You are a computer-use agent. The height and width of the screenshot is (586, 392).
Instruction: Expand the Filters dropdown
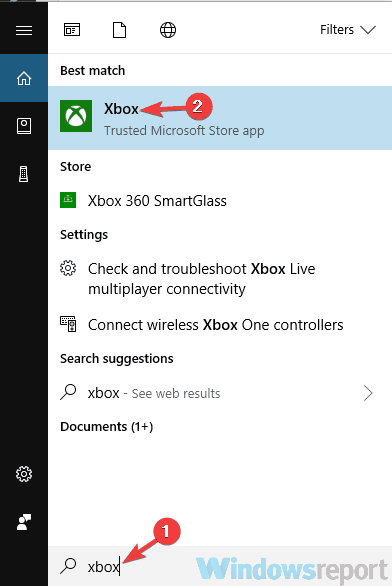(x=348, y=30)
